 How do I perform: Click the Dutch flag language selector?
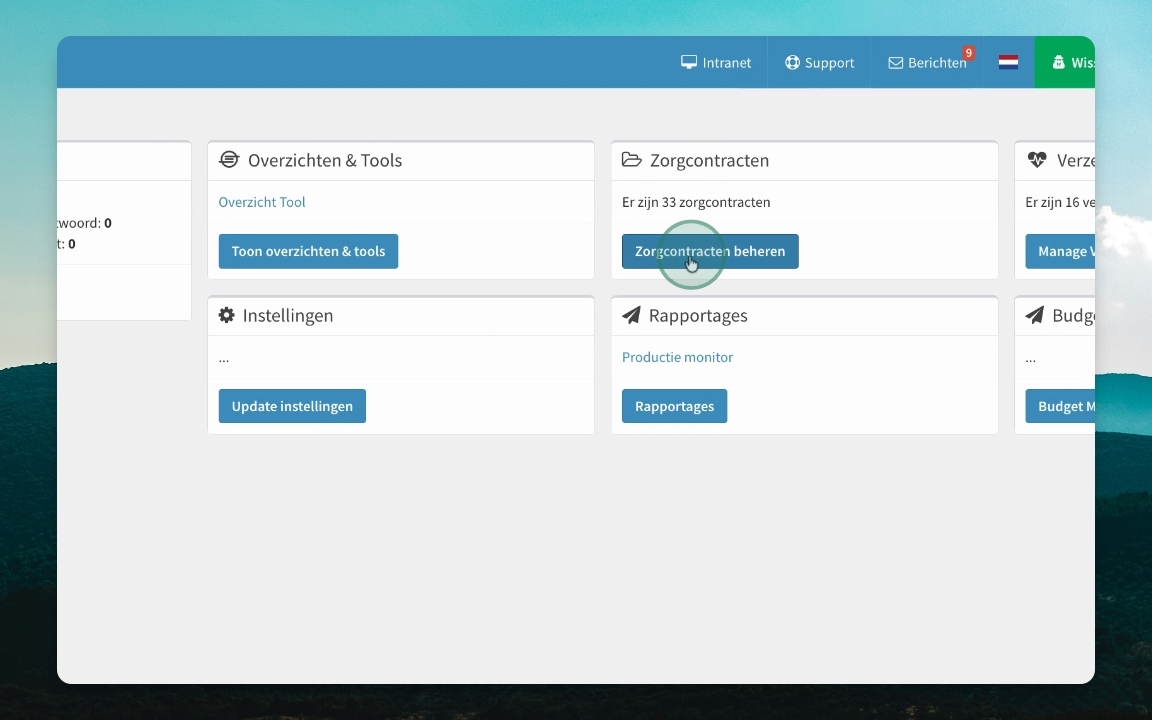1008,62
